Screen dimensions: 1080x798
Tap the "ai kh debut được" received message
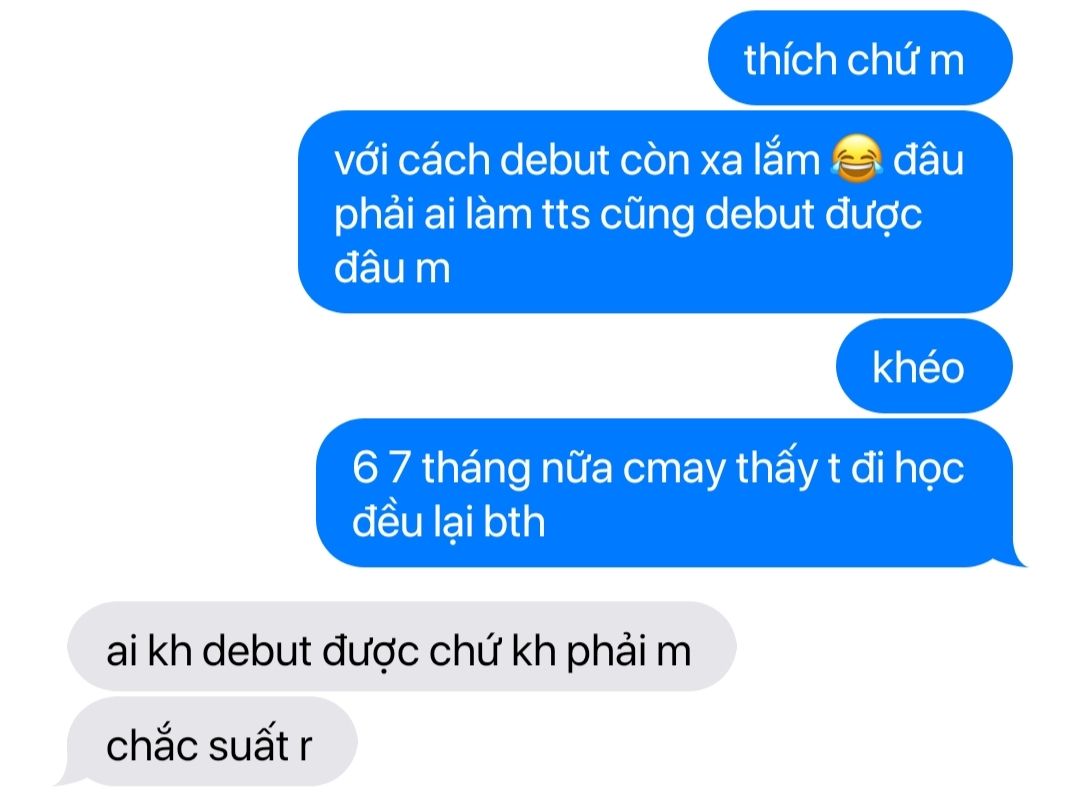click(402, 647)
